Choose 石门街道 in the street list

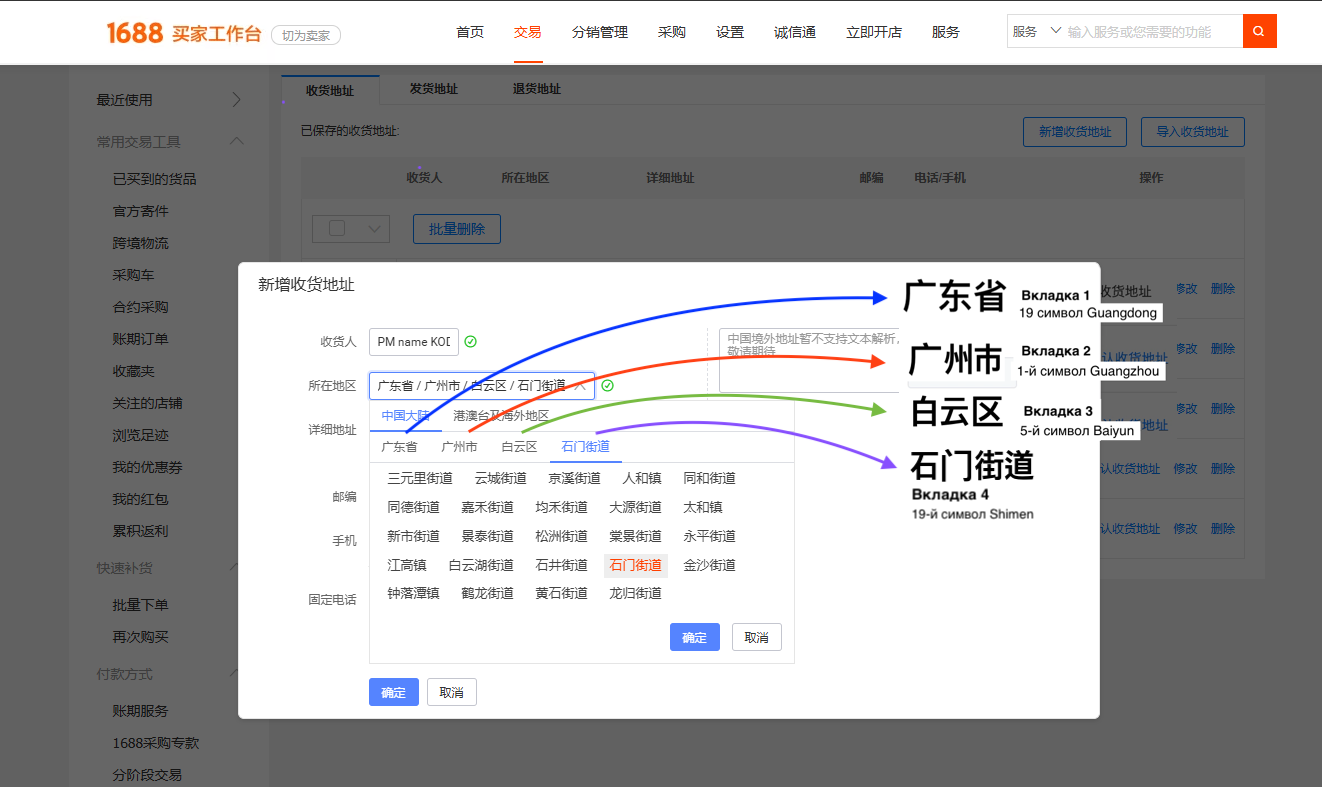pyautogui.click(x=635, y=565)
